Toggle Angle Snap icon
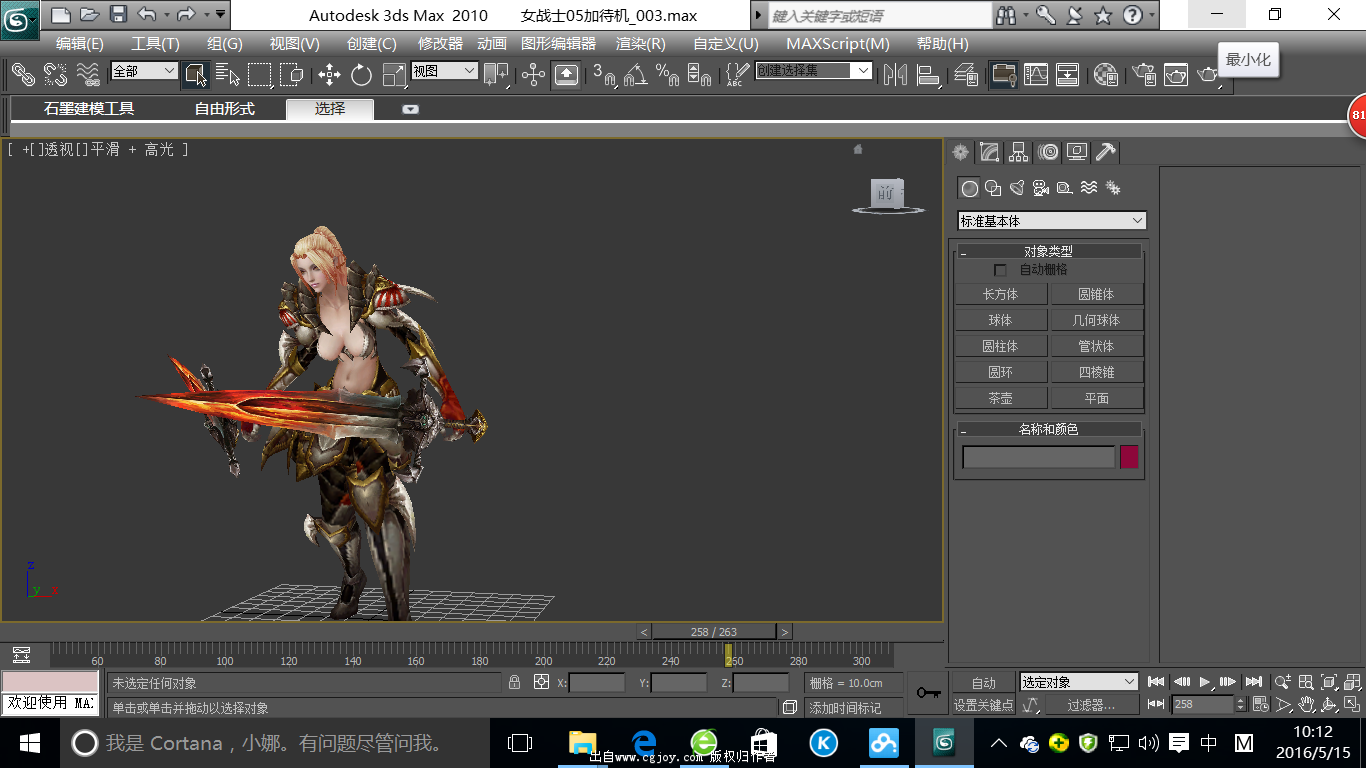The image size is (1366, 768). point(635,74)
